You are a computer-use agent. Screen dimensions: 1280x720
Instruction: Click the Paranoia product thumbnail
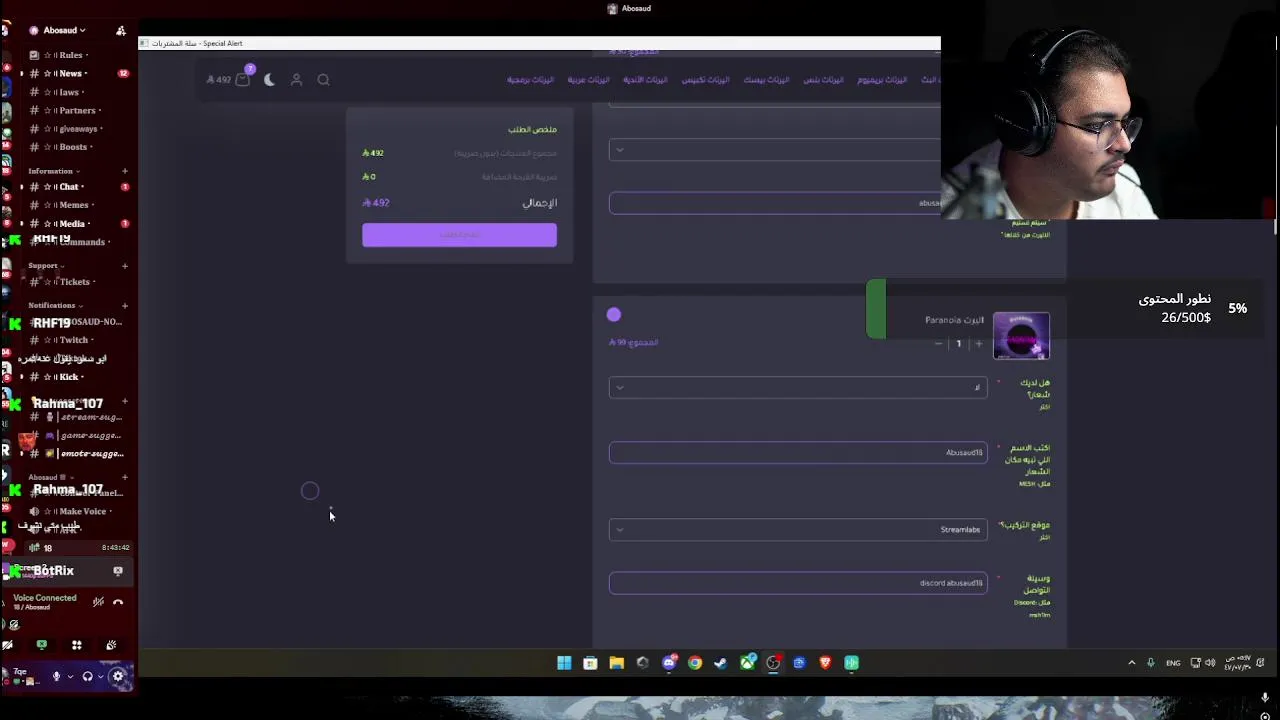(x=1021, y=336)
